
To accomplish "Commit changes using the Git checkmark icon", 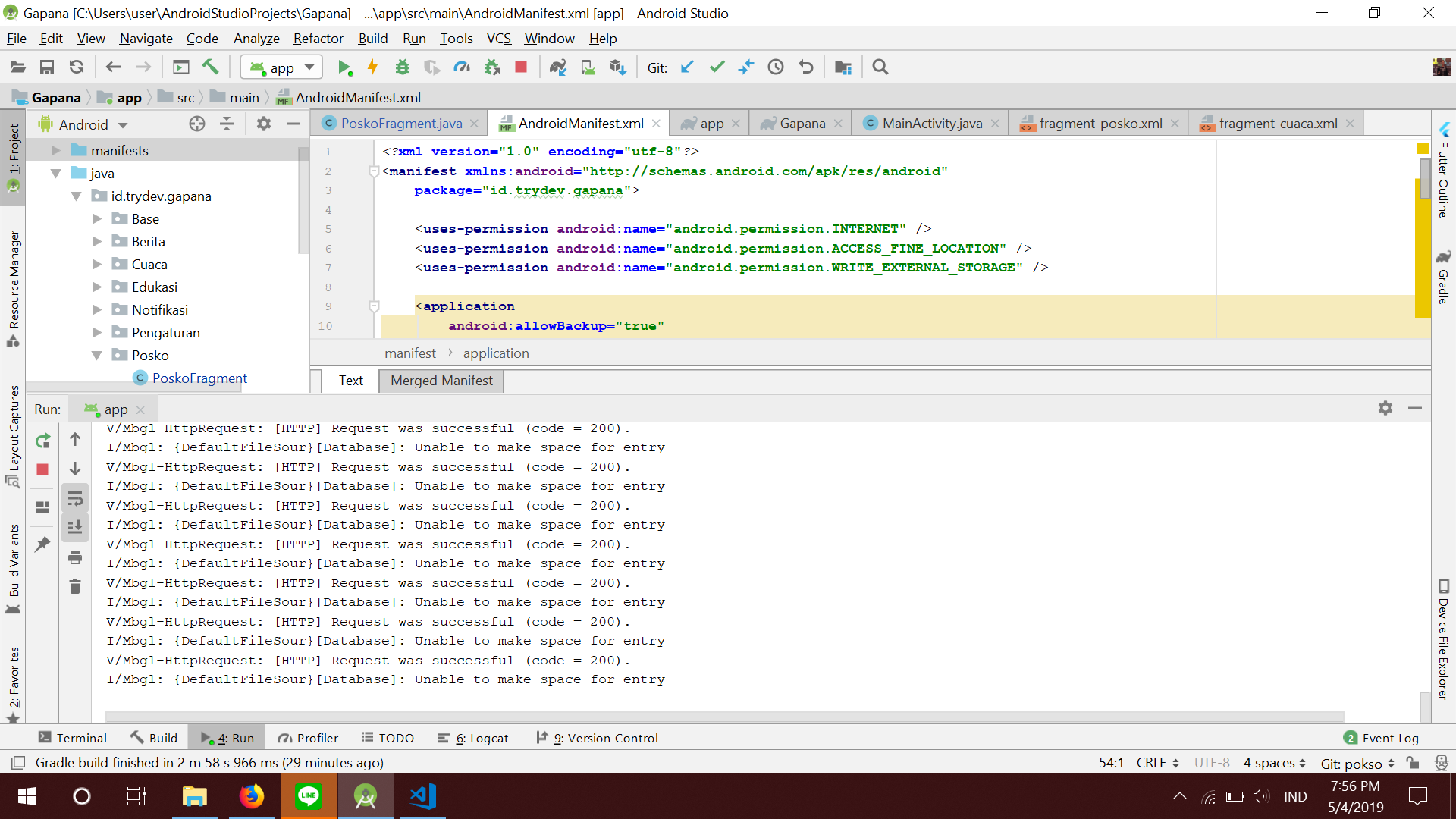I will pyautogui.click(x=717, y=67).
